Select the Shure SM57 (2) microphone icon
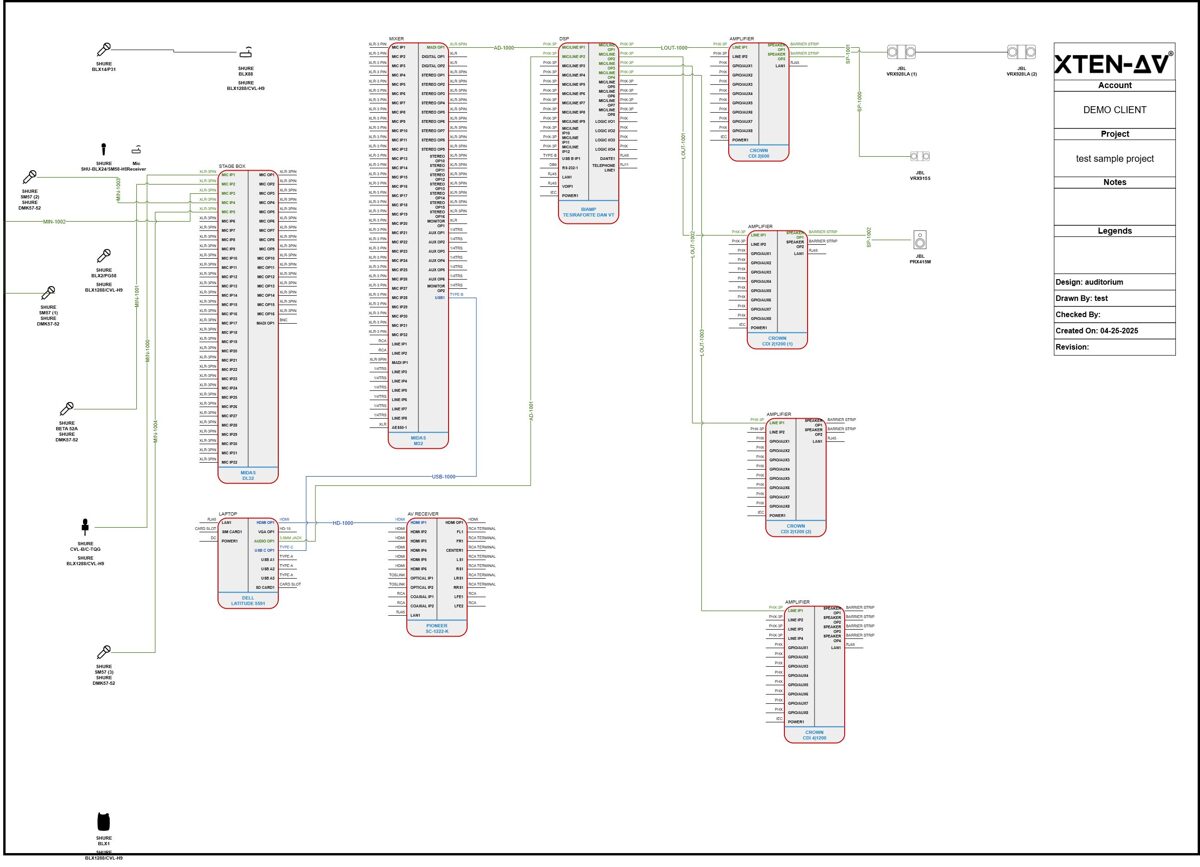Viewport: 1200px width, 867px height. (x=30, y=177)
